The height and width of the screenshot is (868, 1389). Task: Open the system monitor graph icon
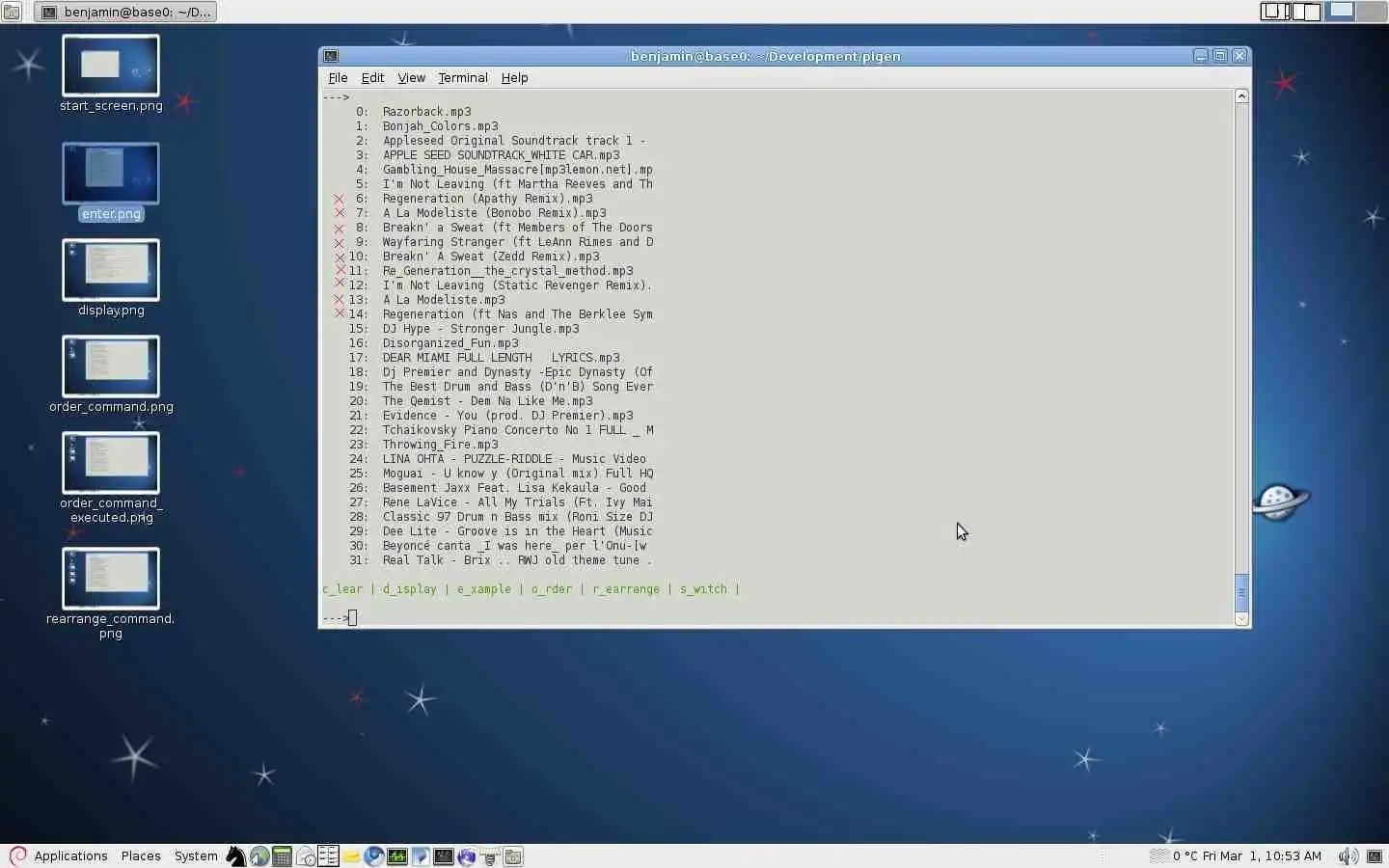pos(397,856)
